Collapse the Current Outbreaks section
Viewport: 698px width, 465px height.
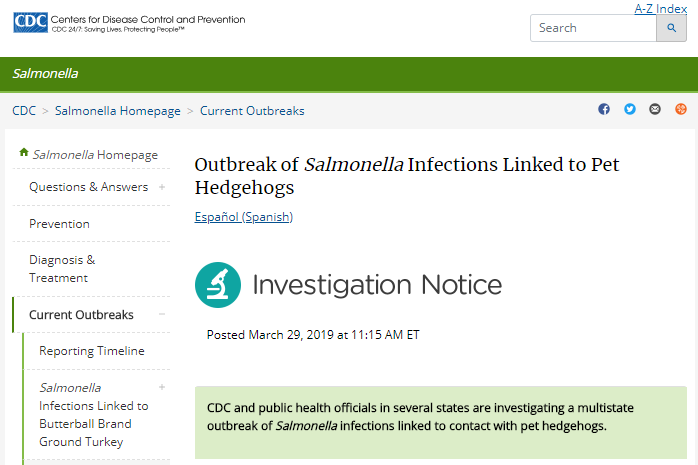pyautogui.click(x=162, y=315)
